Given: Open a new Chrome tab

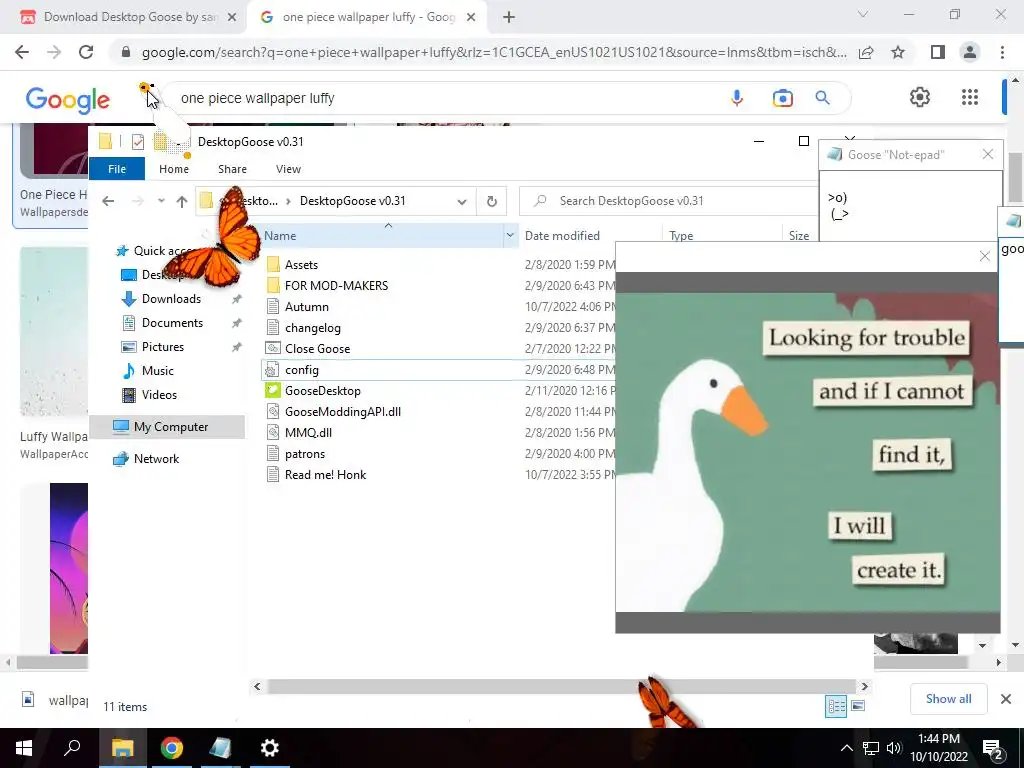Looking at the screenshot, I should click(x=509, y=18).
